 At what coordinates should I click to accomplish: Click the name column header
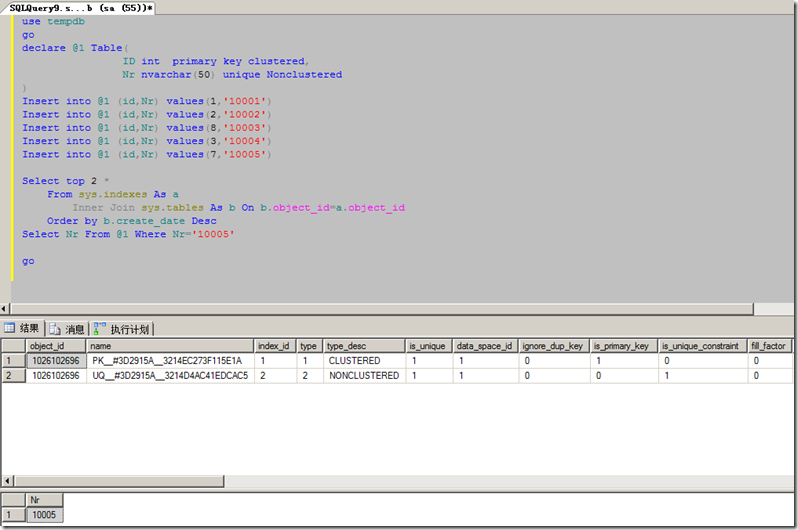point(169,346)
